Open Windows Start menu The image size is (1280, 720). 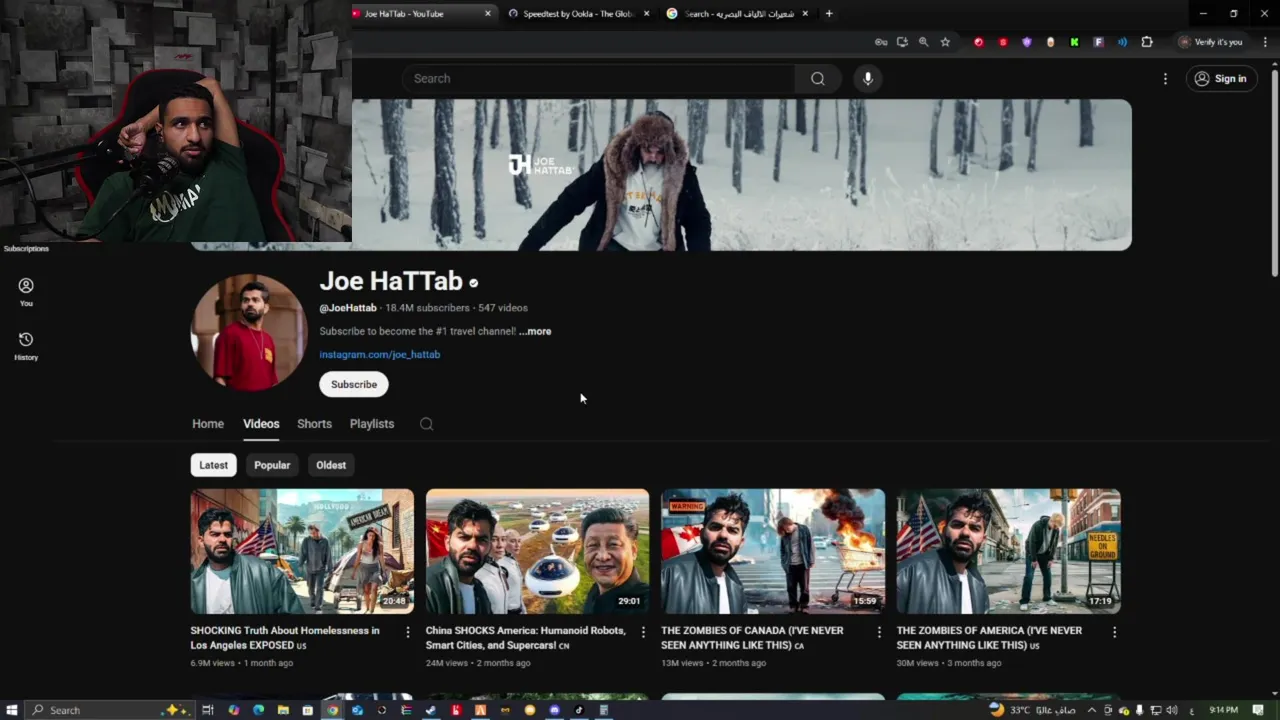click(12, 710)
